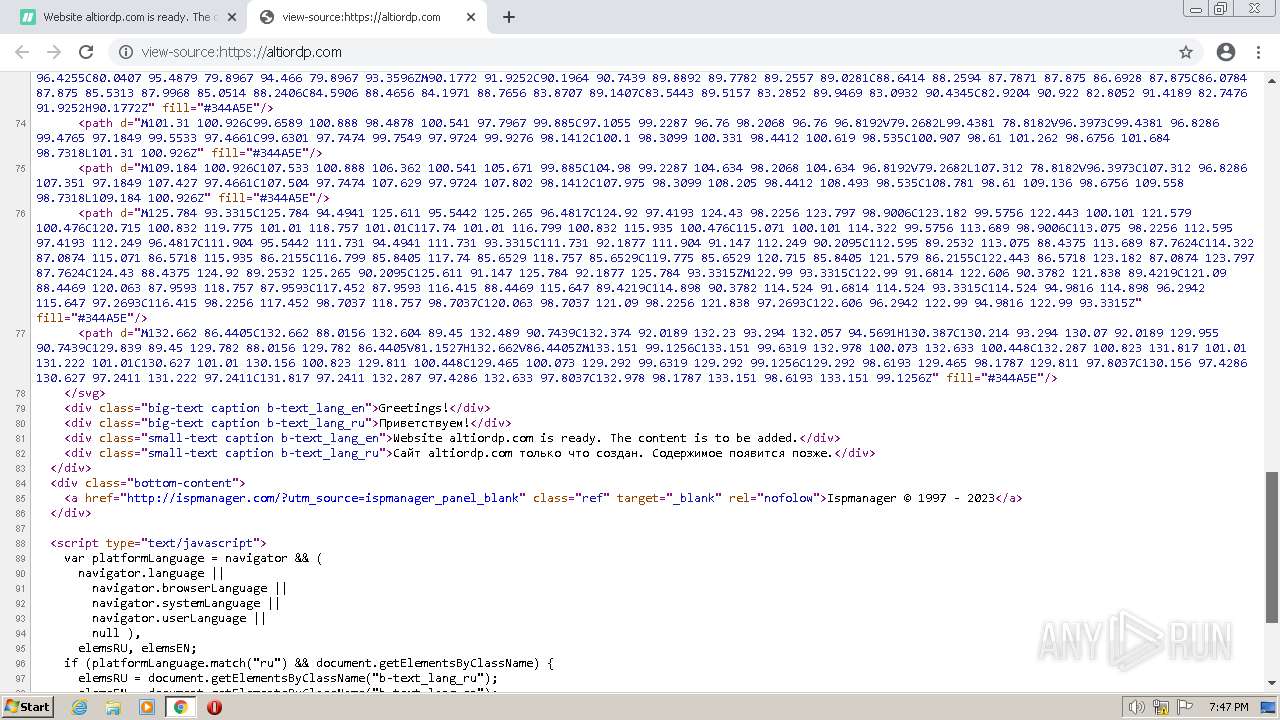Viewport: 1280px width, 720px height.
Task: Close the "Website altiordp.com is ready" tab
Action: point(231,17)
